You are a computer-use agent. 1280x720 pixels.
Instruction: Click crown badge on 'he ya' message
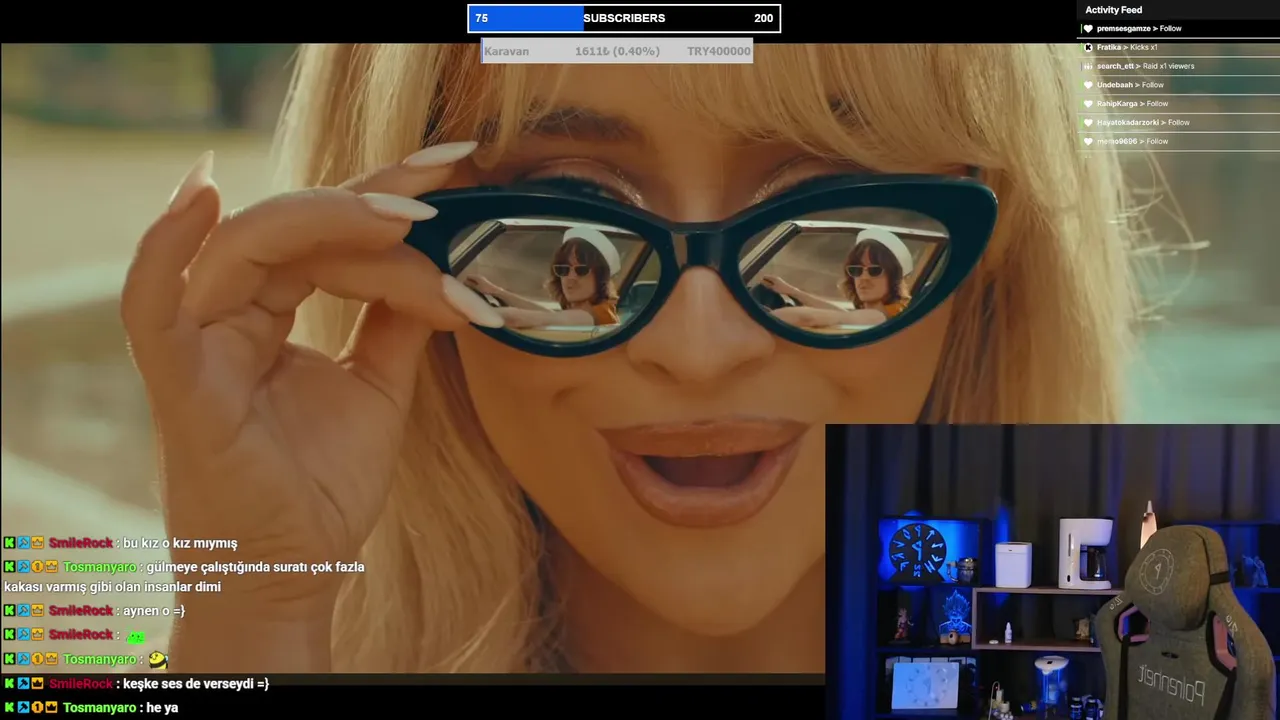click(51, 707)
